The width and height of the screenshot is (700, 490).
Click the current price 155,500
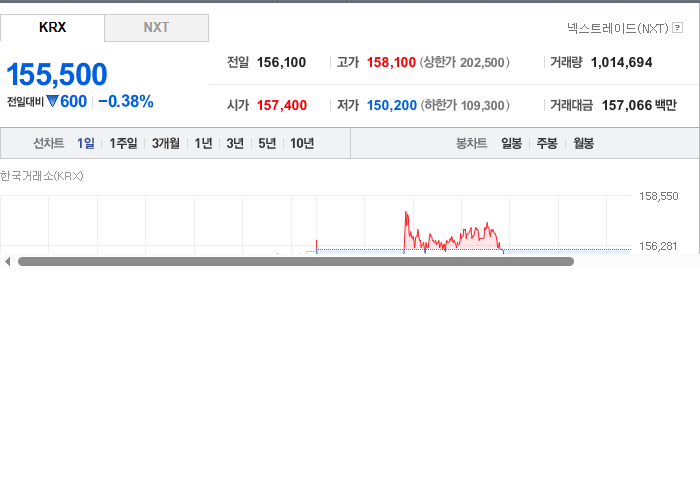57,74
